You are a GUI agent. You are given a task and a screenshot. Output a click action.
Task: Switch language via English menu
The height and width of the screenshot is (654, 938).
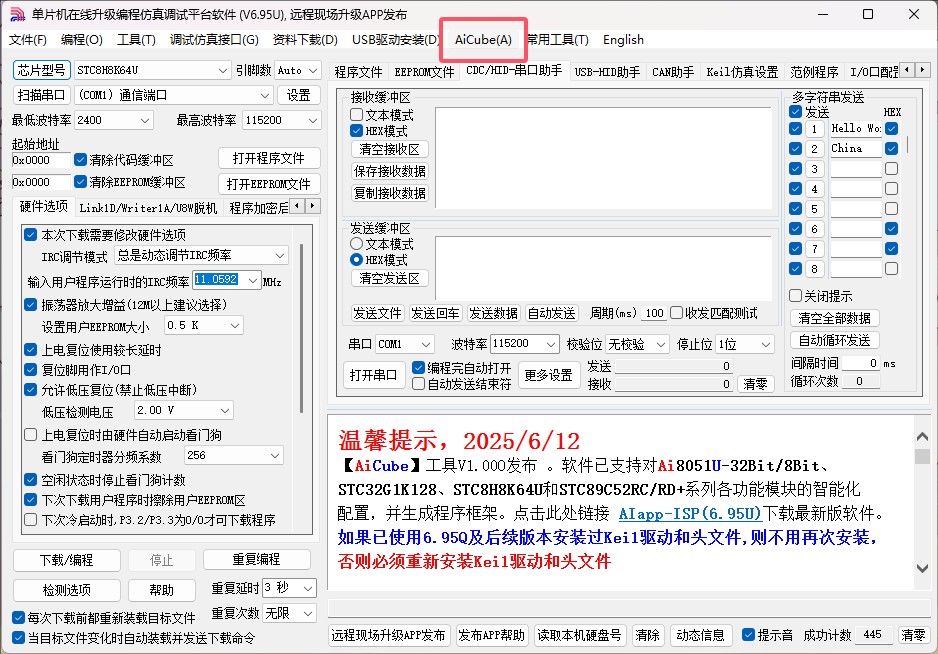pos(623,39)
